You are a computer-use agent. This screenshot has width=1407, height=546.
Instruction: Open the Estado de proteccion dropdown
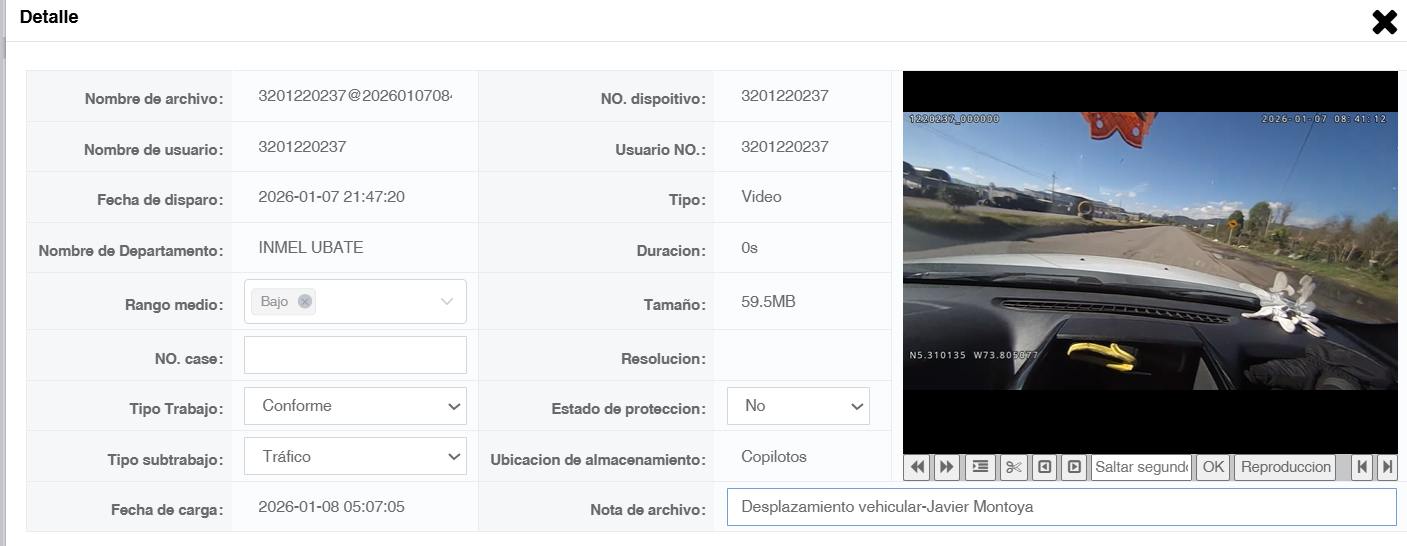798,406
